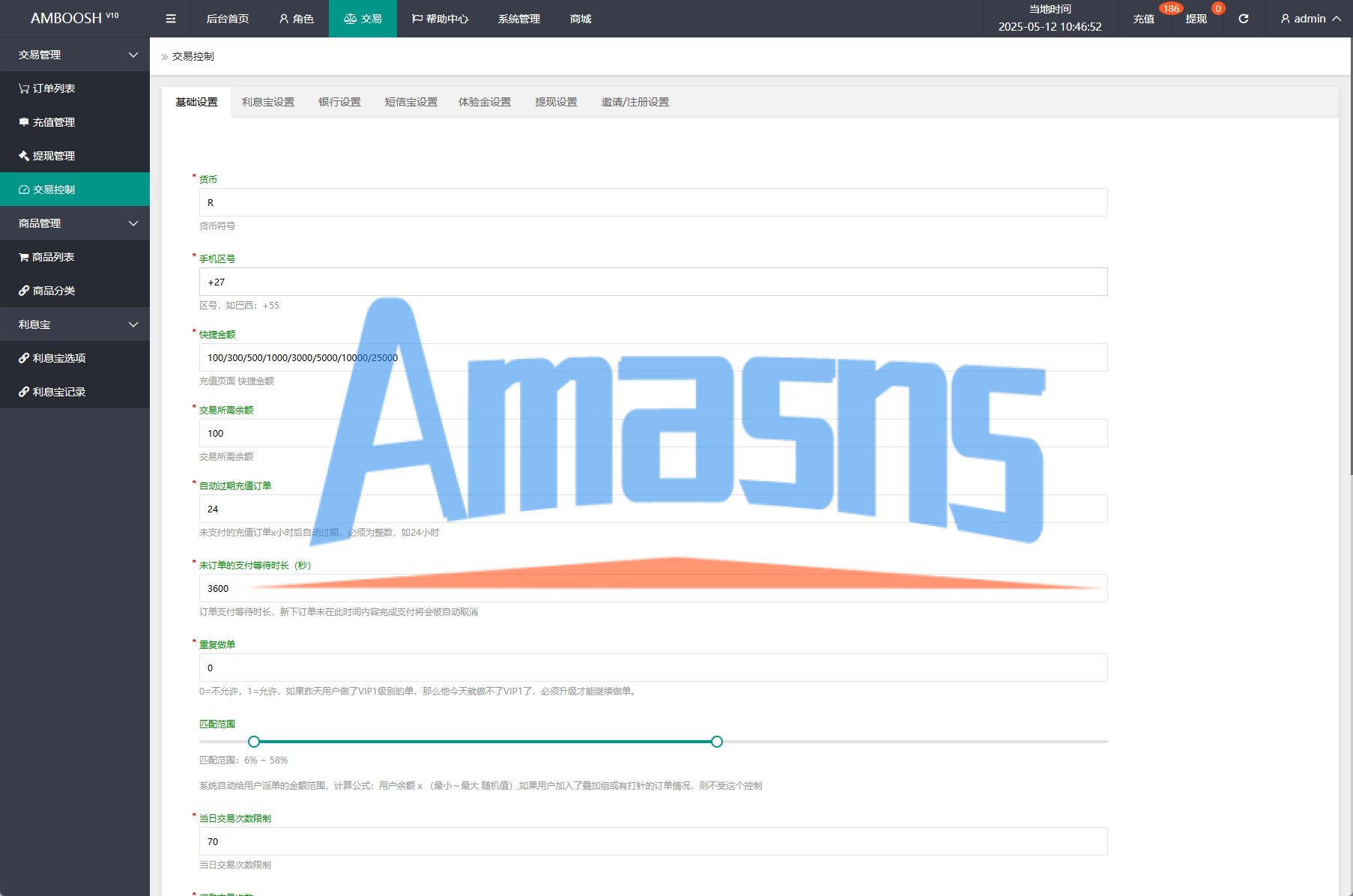Click the 快捷金额 input field

(x=653, y=357)
